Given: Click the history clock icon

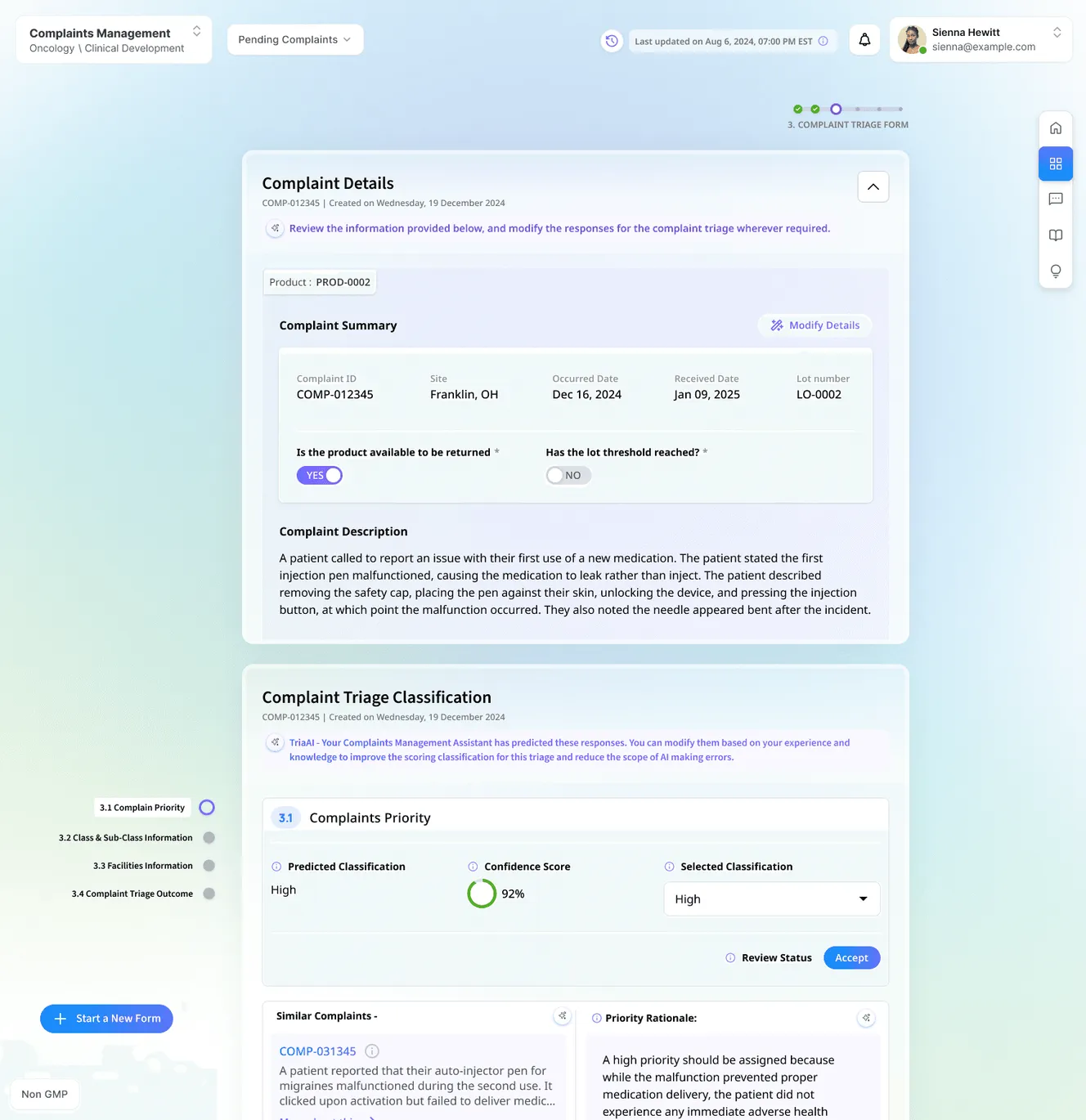Looking at the screenshot, I should pyautogui.click(x=612, y=40).
